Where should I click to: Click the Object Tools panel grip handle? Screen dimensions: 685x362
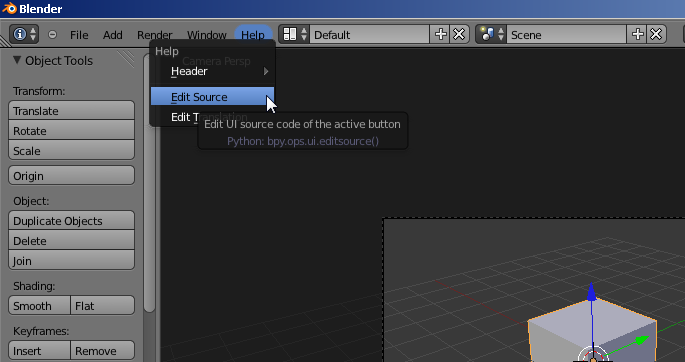point(126,59)
